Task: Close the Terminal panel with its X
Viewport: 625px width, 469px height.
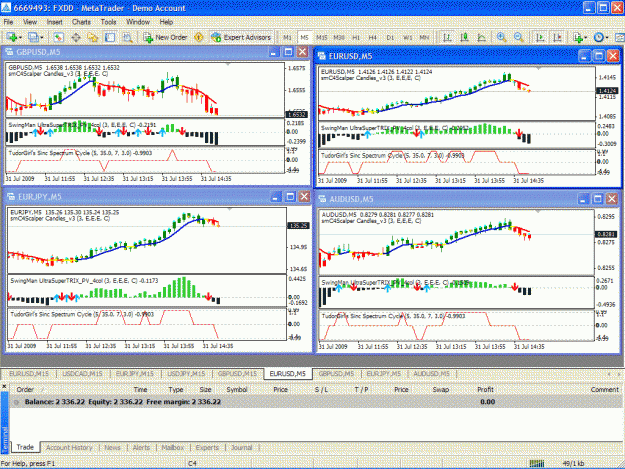Action: click(4, 386)
